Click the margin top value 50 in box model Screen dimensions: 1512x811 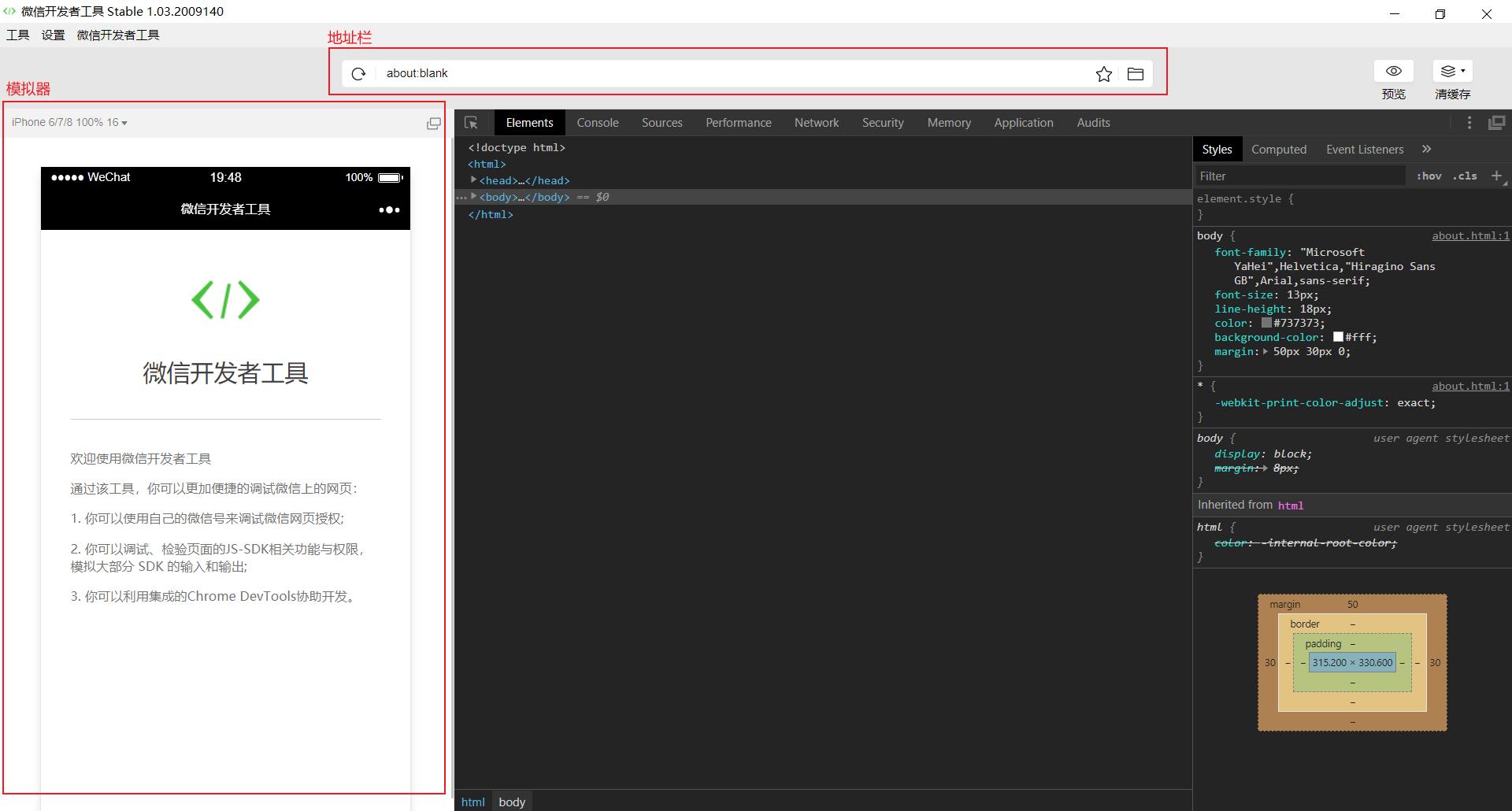[1352, 604]
